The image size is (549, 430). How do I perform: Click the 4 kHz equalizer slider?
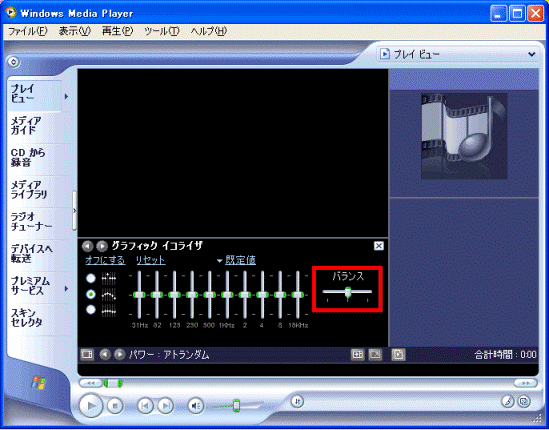pyautogui.click(x=262, y=295)
